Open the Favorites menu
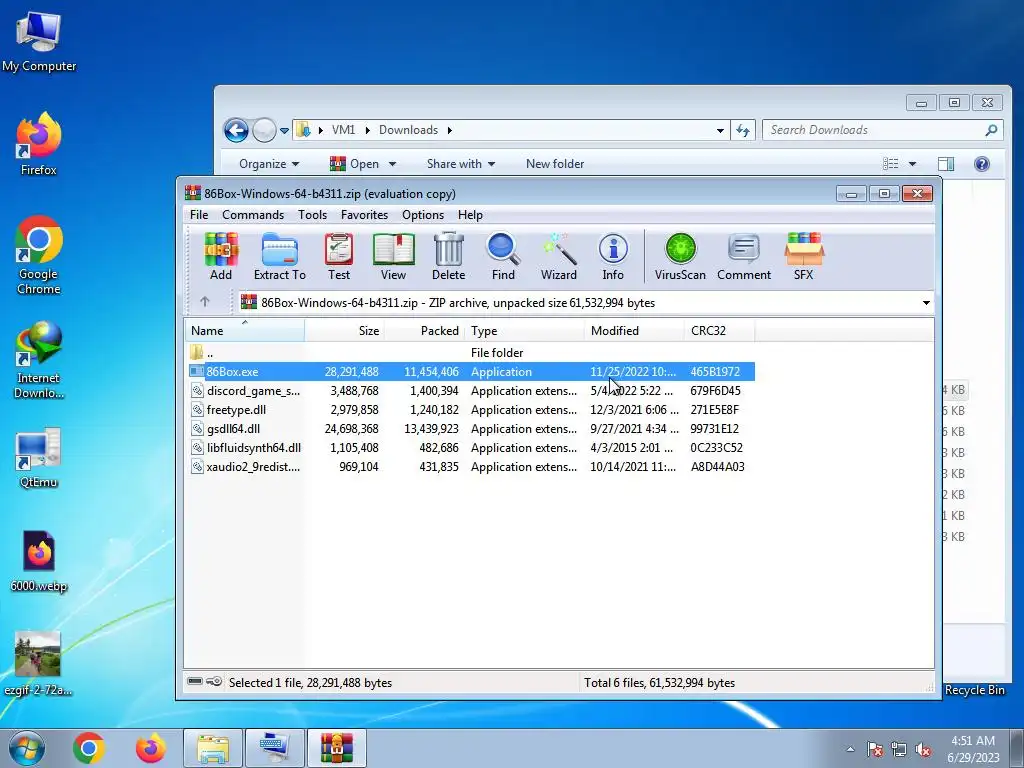This screenshot has height=768, width=1024. [364, 215]
